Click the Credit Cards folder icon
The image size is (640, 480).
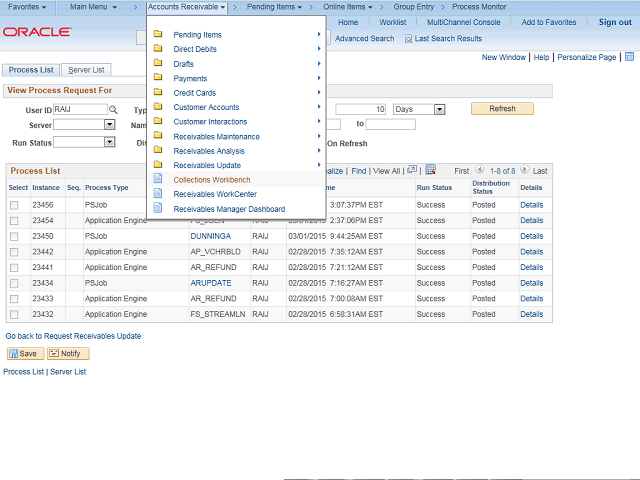tap(157, 93)
